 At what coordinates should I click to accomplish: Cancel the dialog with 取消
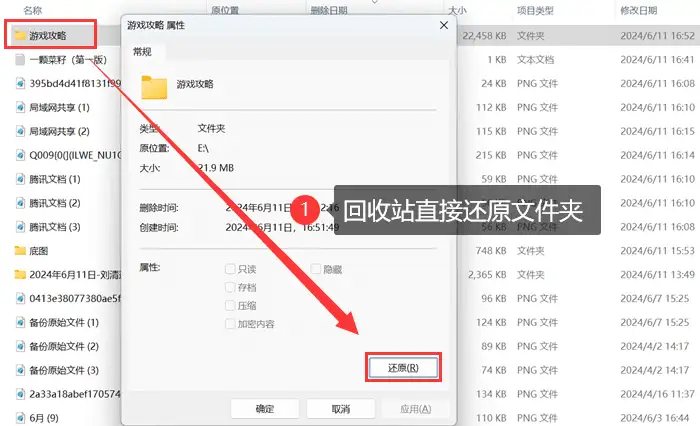tap(341, 409)
